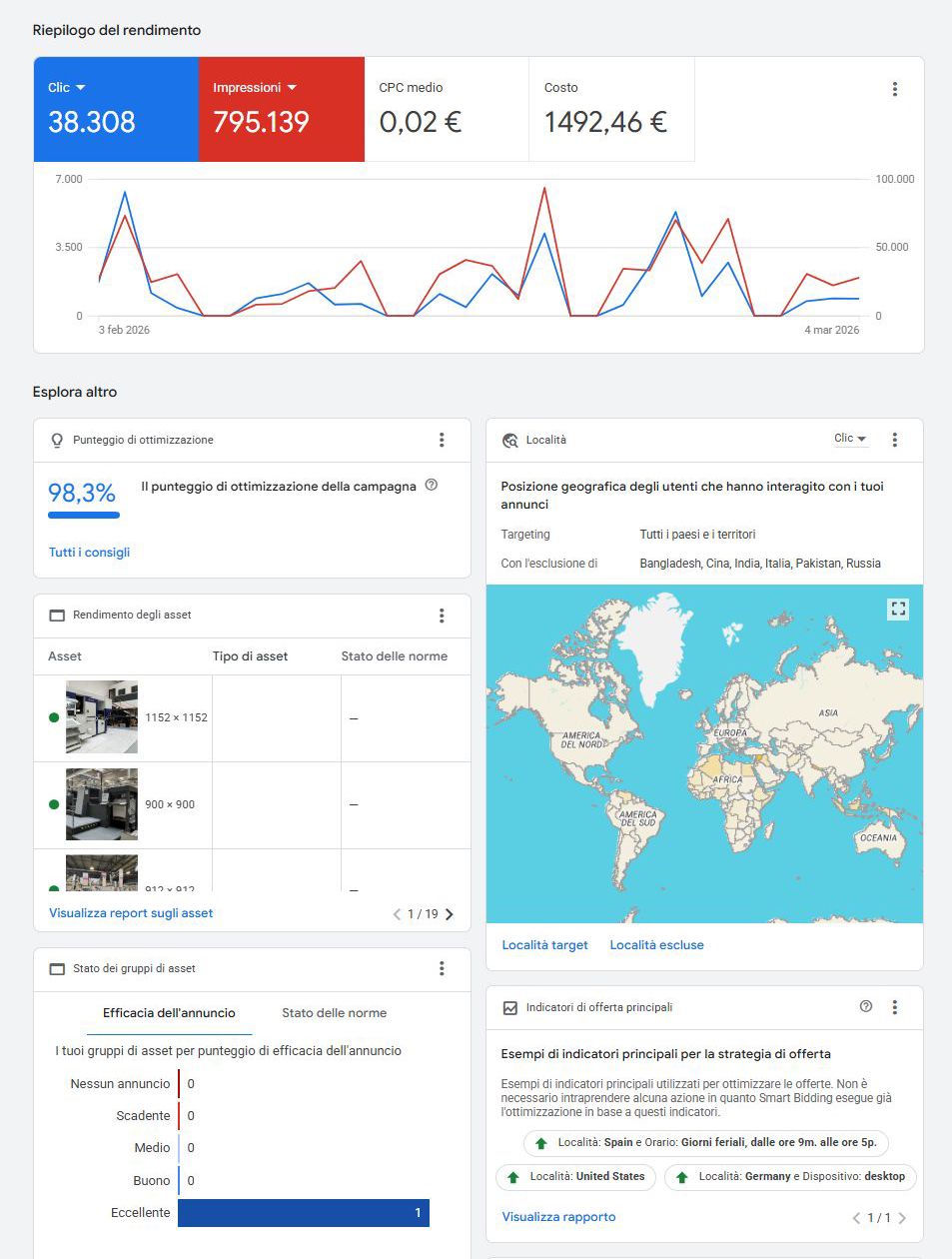Click the help icon in Indicatori di offerta principali

[866, 1006]
